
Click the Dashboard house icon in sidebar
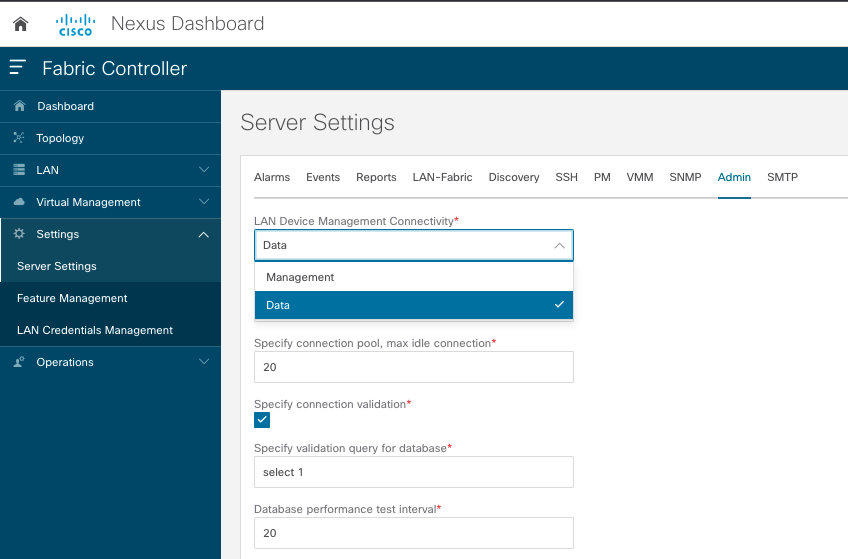[19, 106]
